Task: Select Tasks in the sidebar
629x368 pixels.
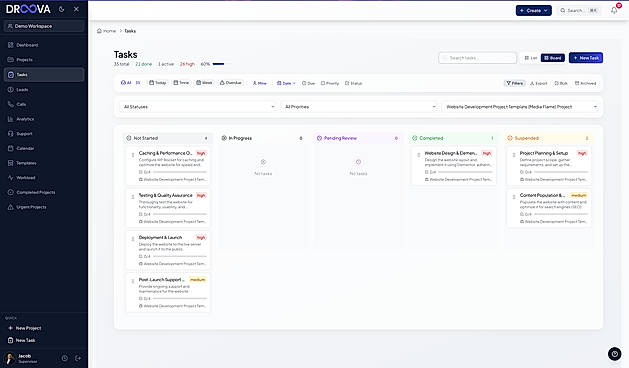Action: point(44,75)
